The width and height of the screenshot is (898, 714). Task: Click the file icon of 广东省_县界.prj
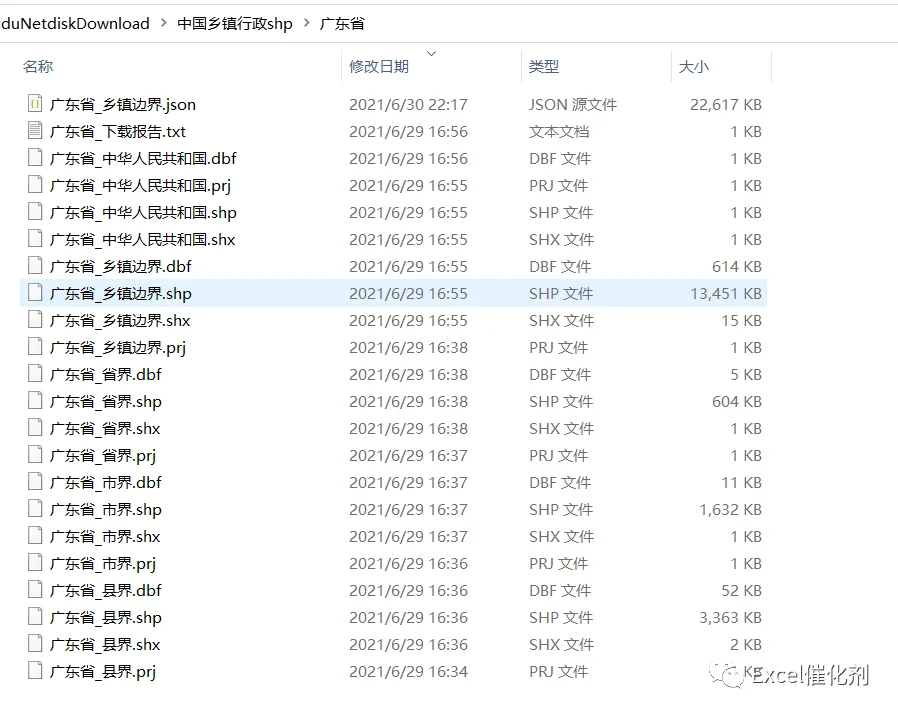pos(35,670)
